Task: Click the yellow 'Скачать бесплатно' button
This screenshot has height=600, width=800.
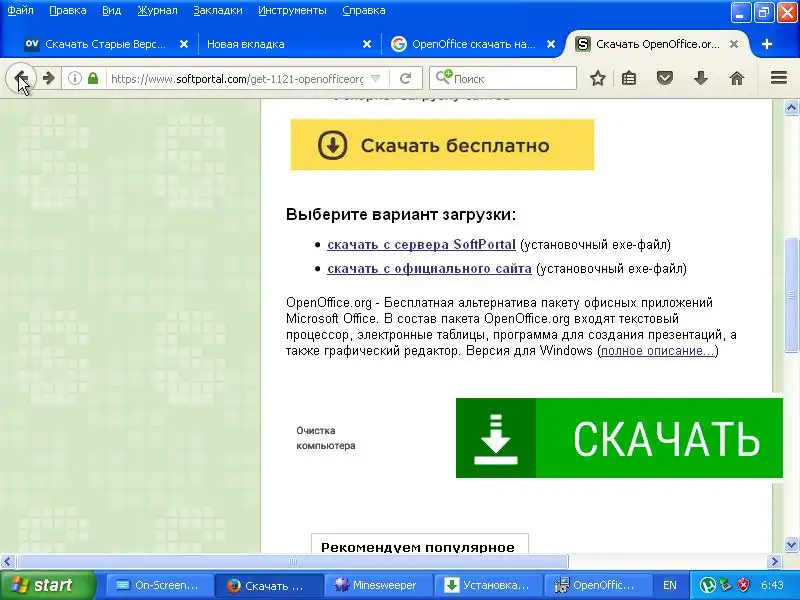Action: (442, 145)
